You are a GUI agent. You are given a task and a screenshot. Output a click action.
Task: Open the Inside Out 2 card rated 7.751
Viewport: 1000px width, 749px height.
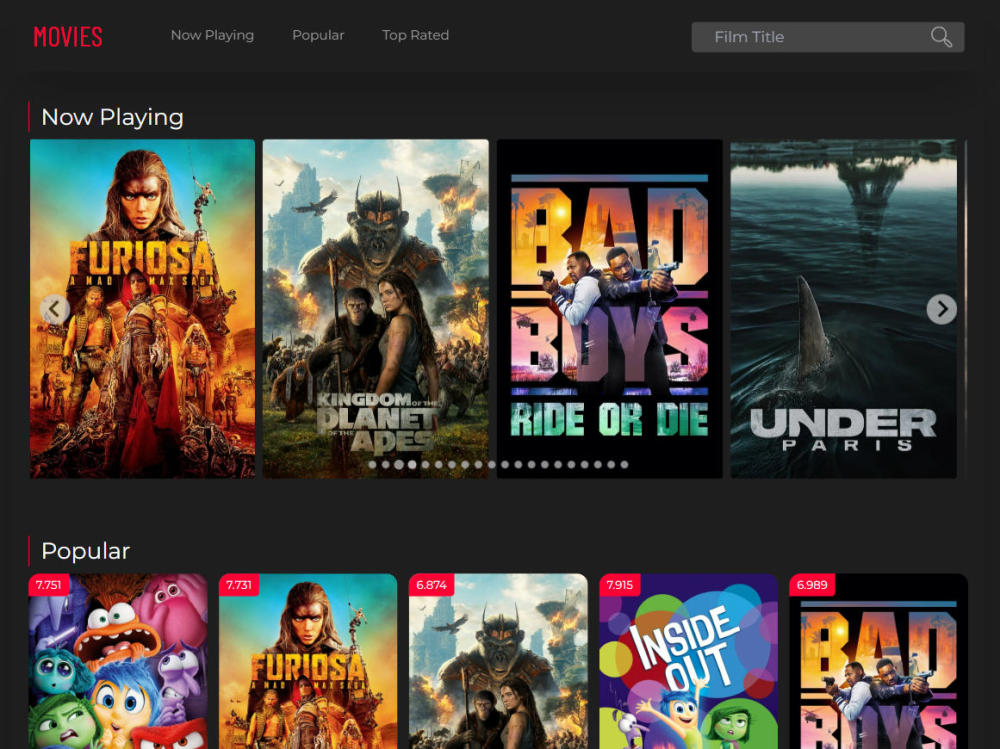tap(118, 662)
